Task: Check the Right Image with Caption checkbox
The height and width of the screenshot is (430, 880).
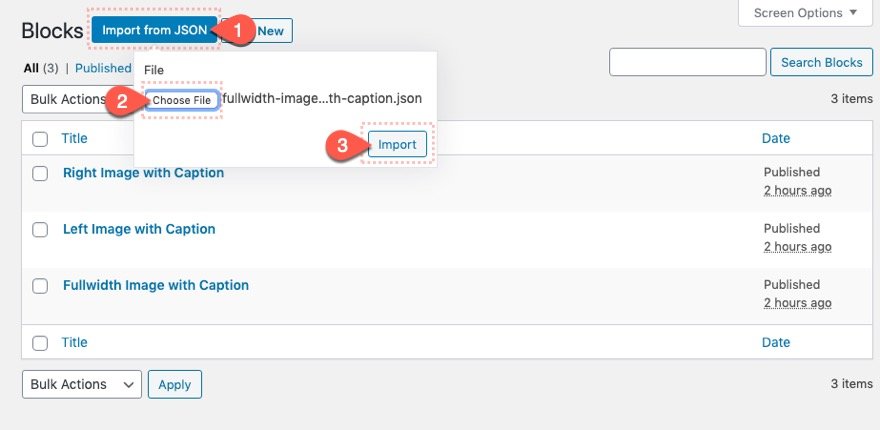Action: pyautogui.click(x=40, y=173)
